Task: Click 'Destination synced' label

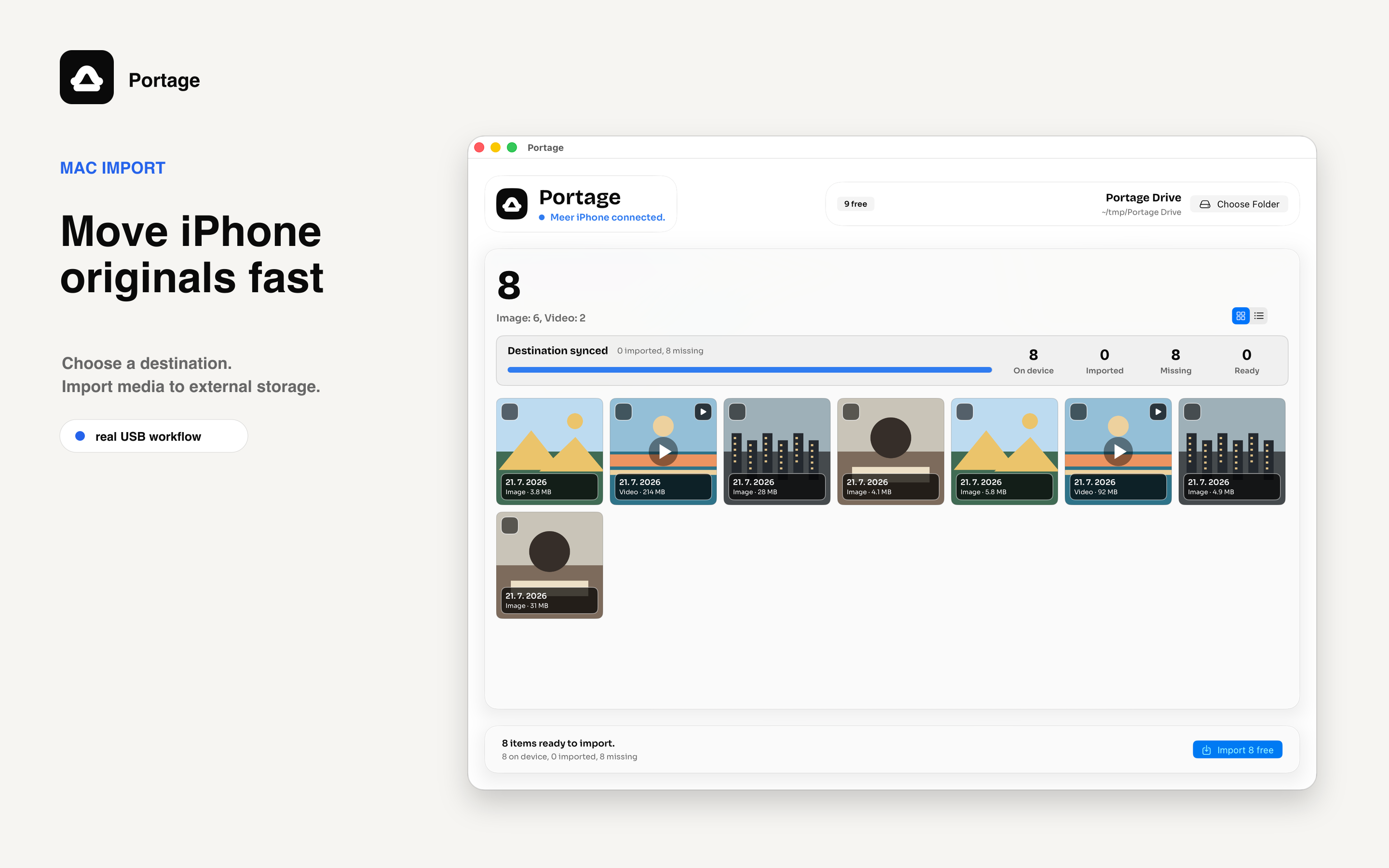Action: 558,351
